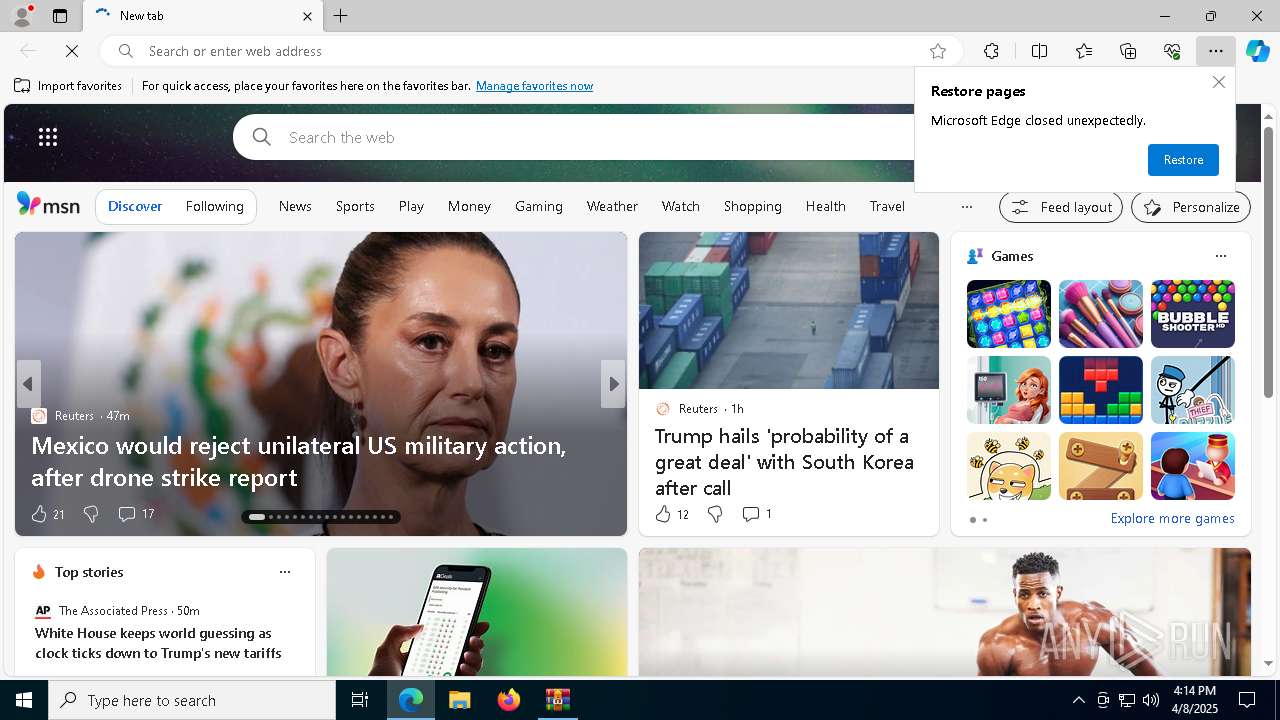
Task: Click Manage favorites now link
Action: click(534, 86)
